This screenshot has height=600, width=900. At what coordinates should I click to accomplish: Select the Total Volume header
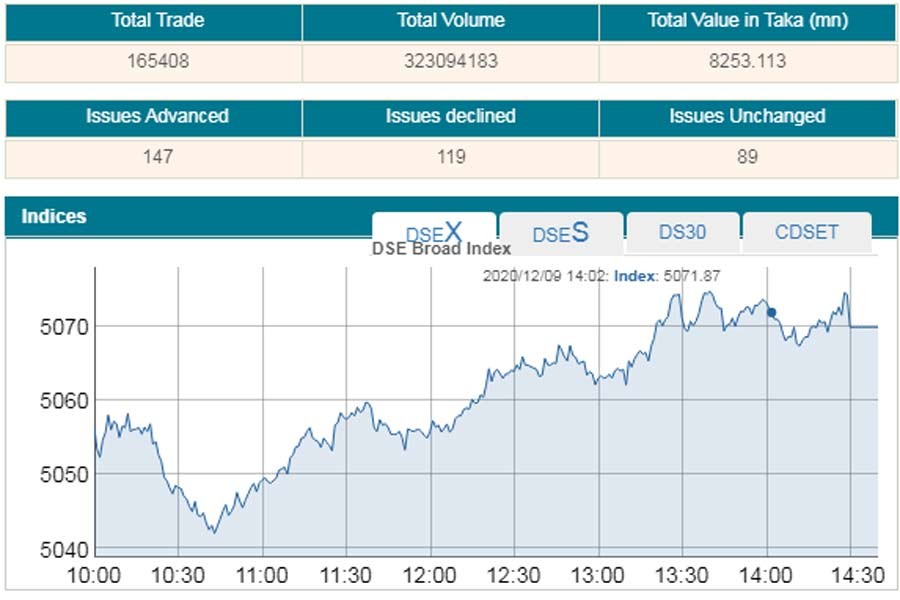pyautogui.click(x=450, y=21)
